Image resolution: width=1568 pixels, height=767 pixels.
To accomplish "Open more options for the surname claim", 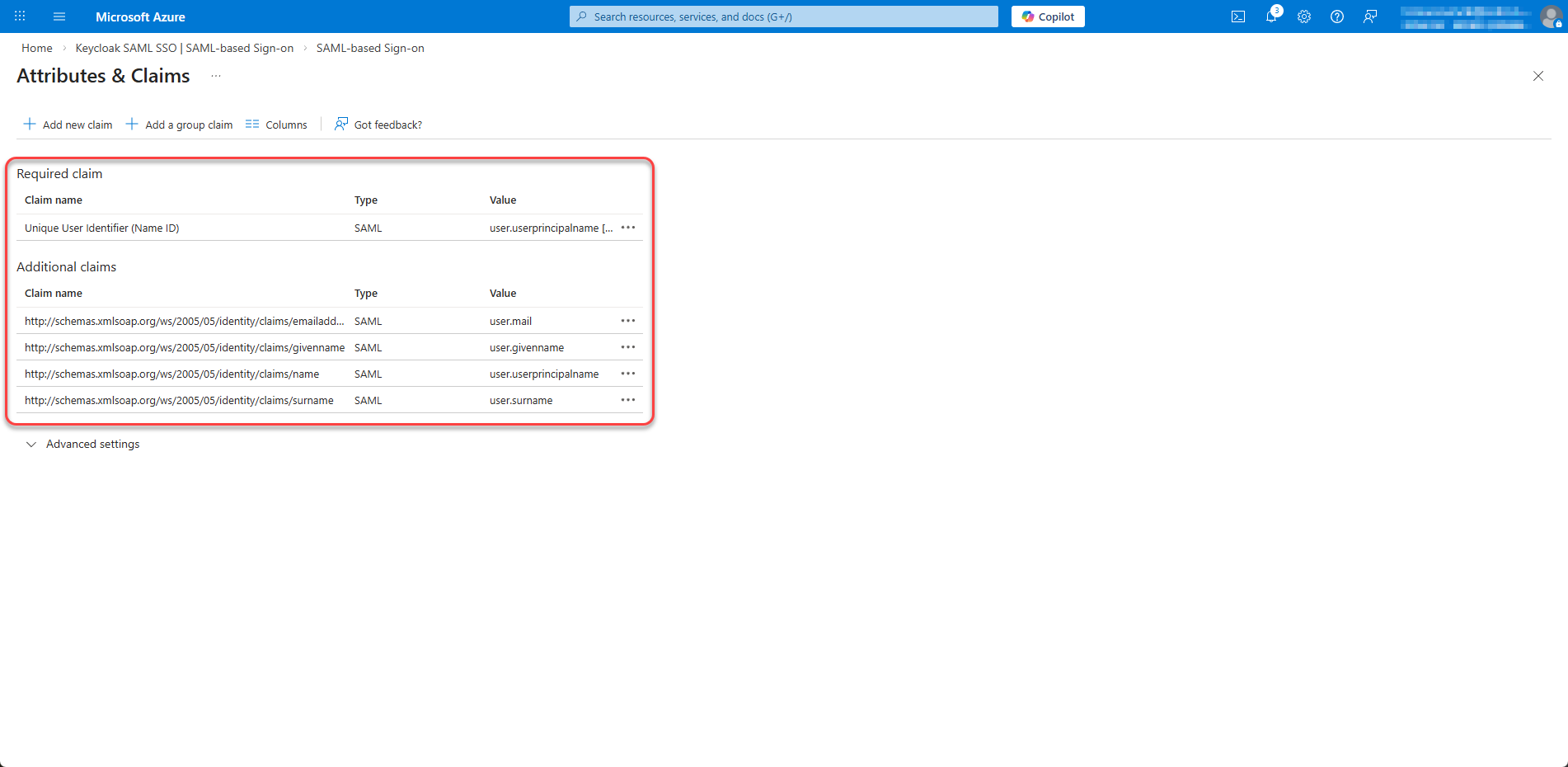I will [627, 400].
